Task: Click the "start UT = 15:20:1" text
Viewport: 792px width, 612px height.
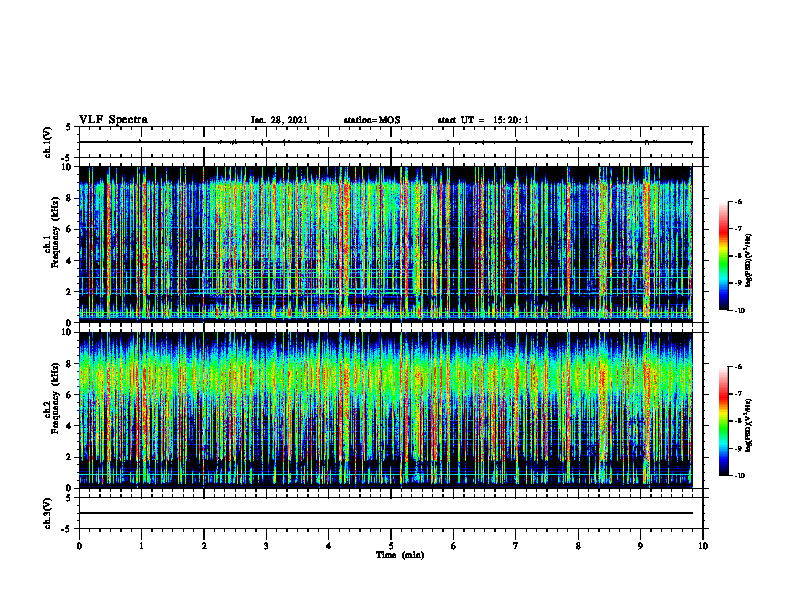Action: (483, 120)
